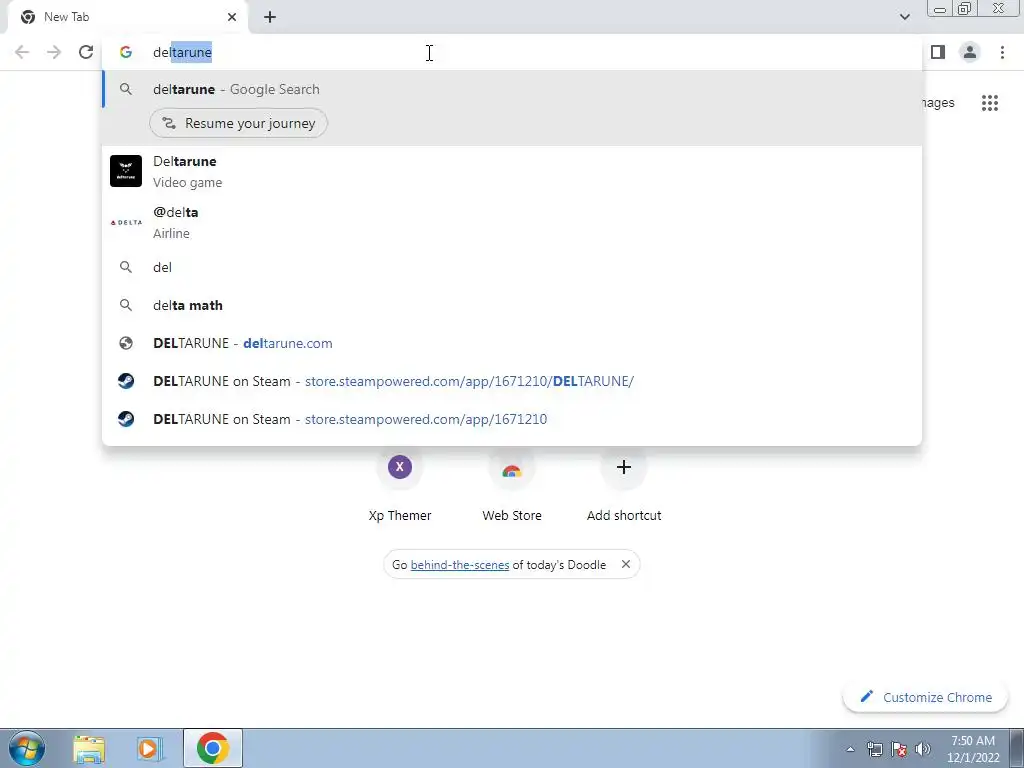
Task: Click Google G icon in address bar
Action: pos(126,52)
